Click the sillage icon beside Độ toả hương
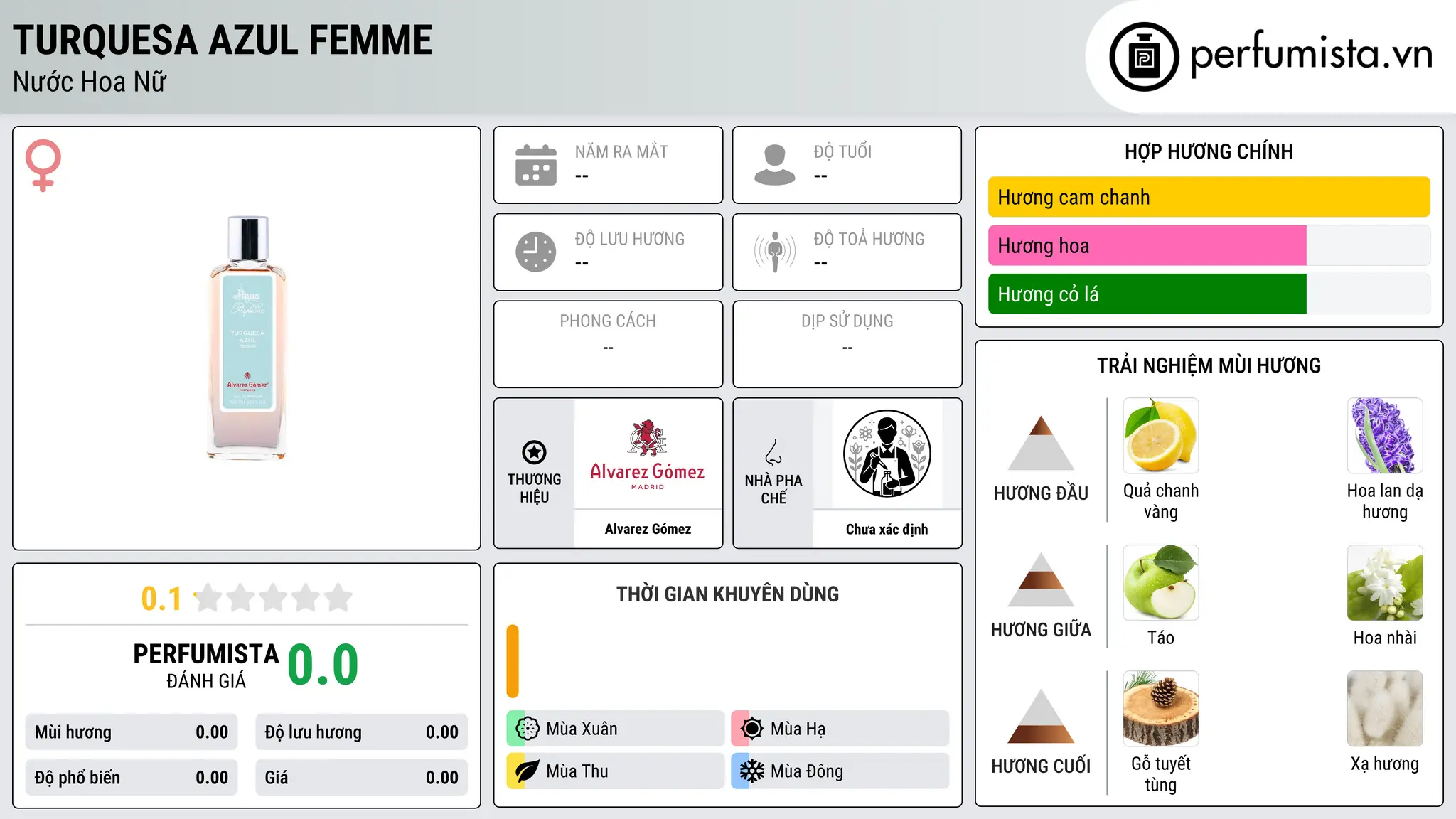Viewport: 1456px width, 819px height. click(x=775, y=252)
